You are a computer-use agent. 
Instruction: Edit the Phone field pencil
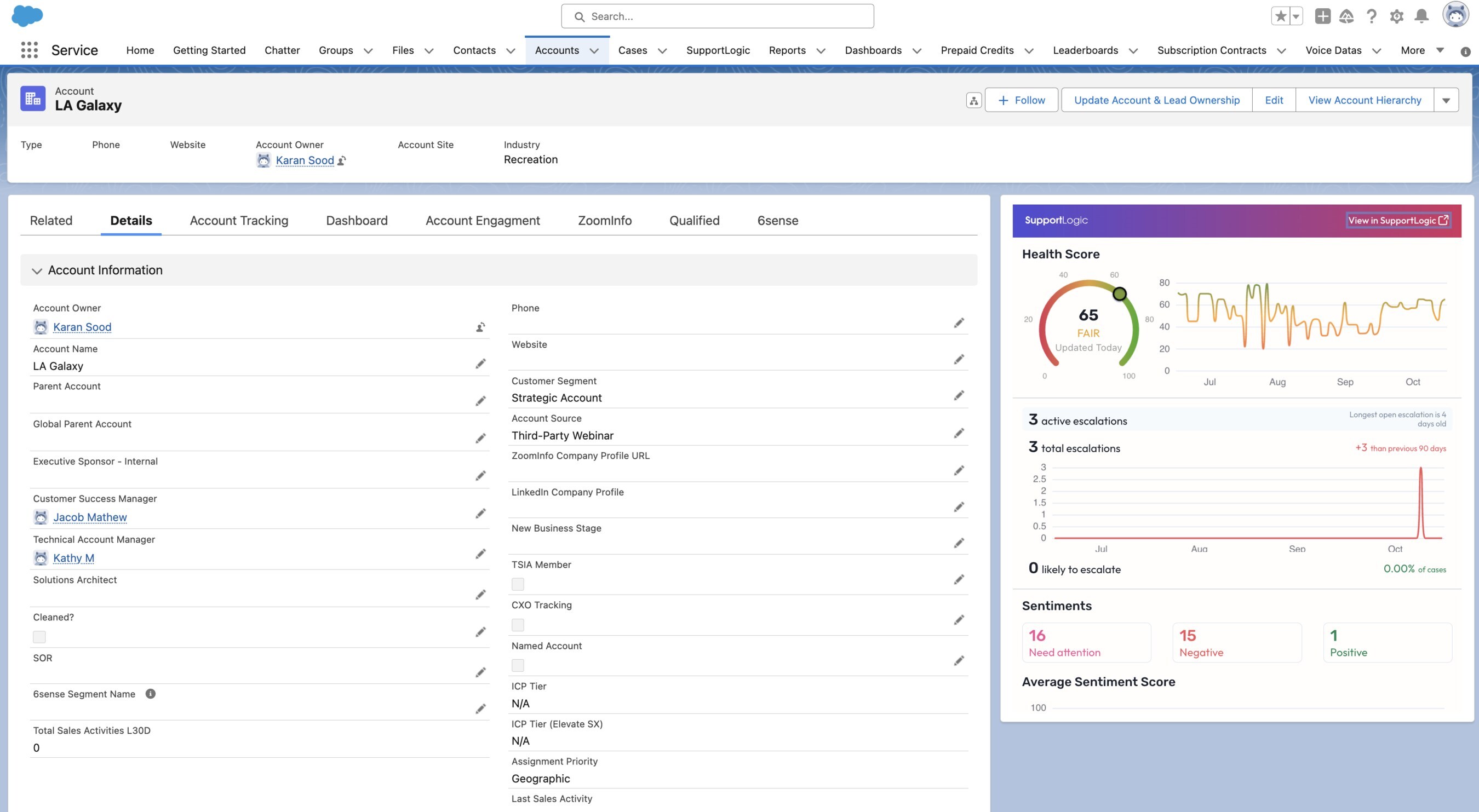click(959, 323)
